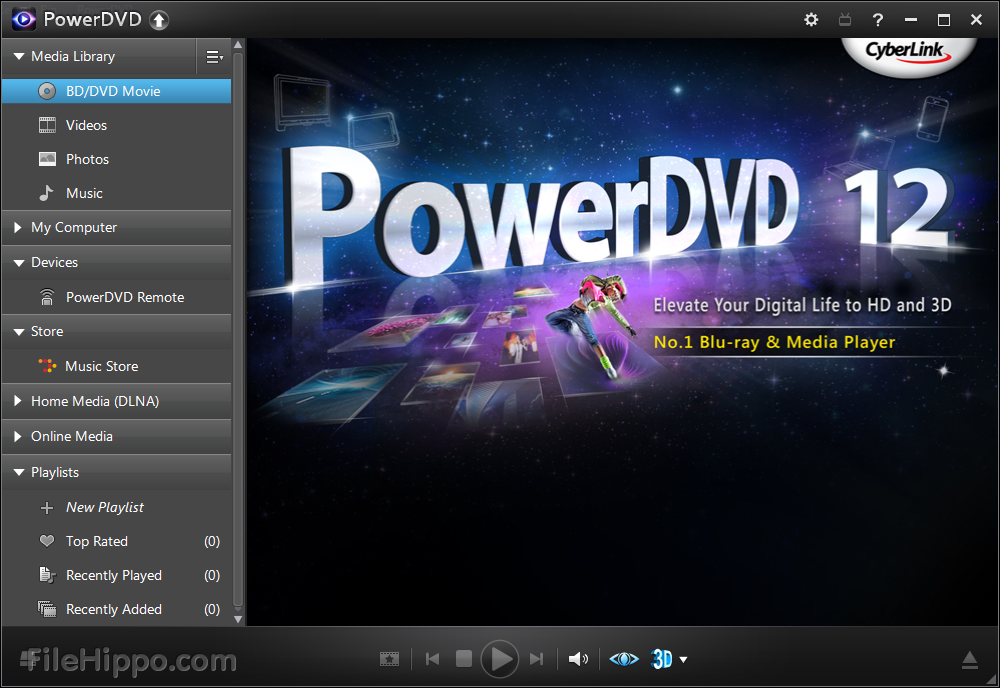Click the Recently Added count (0)
The height and width of the screenshot is (688, 1000).
tap(212, 609)
